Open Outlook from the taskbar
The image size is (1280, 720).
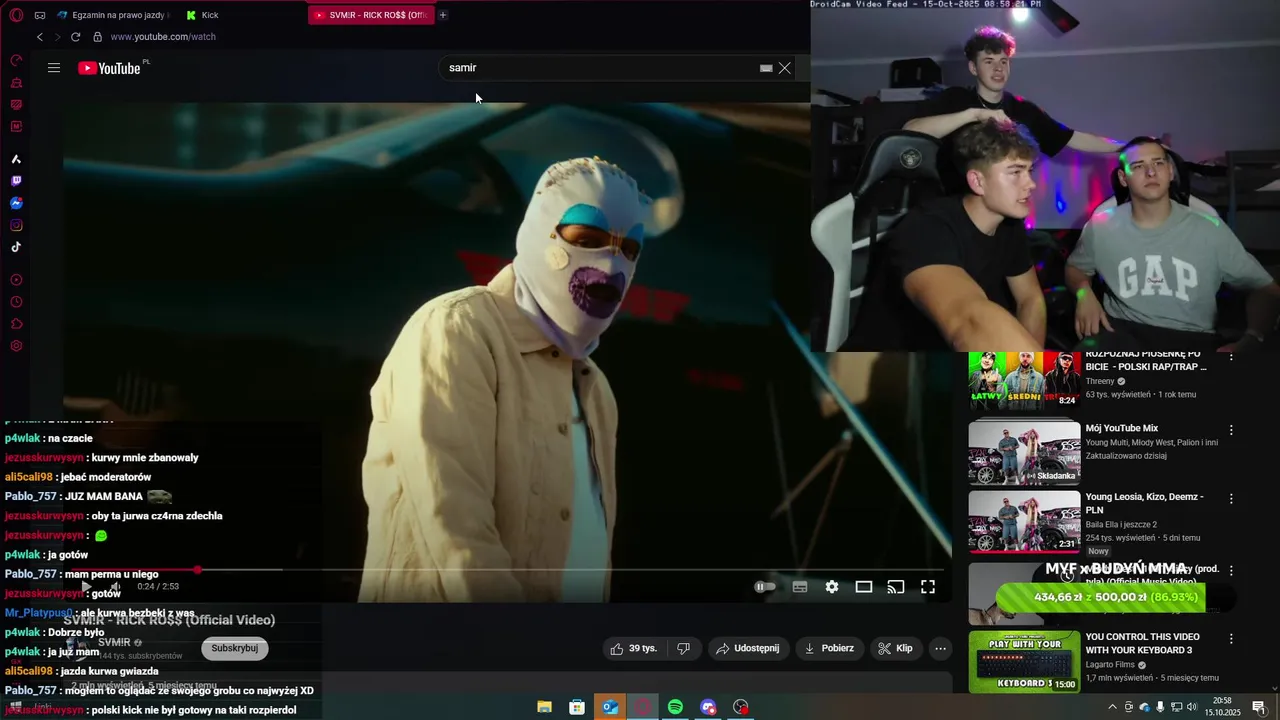(x=610, y=707)
